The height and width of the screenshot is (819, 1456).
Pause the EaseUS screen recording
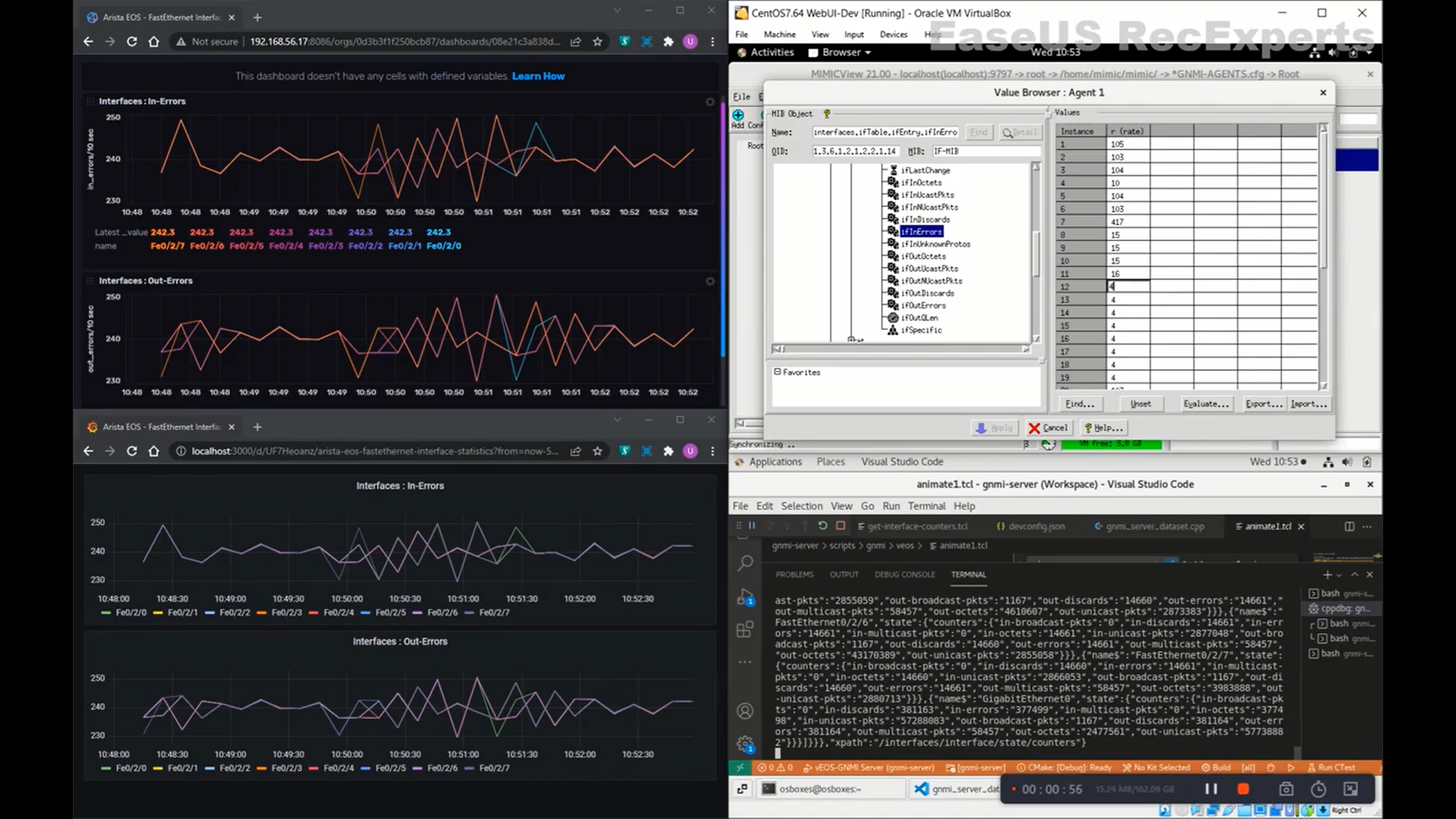pyautogui.click(x=1211, y=789)
